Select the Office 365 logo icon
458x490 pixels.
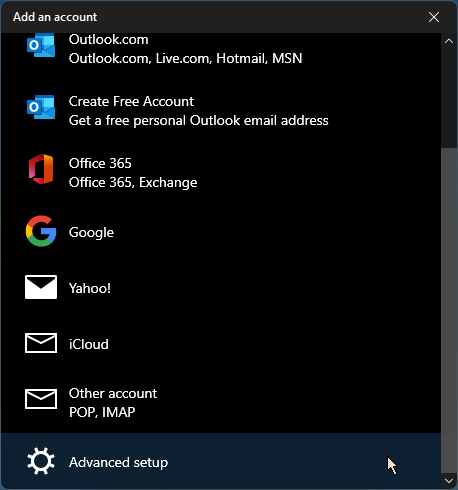click(41, 169)
